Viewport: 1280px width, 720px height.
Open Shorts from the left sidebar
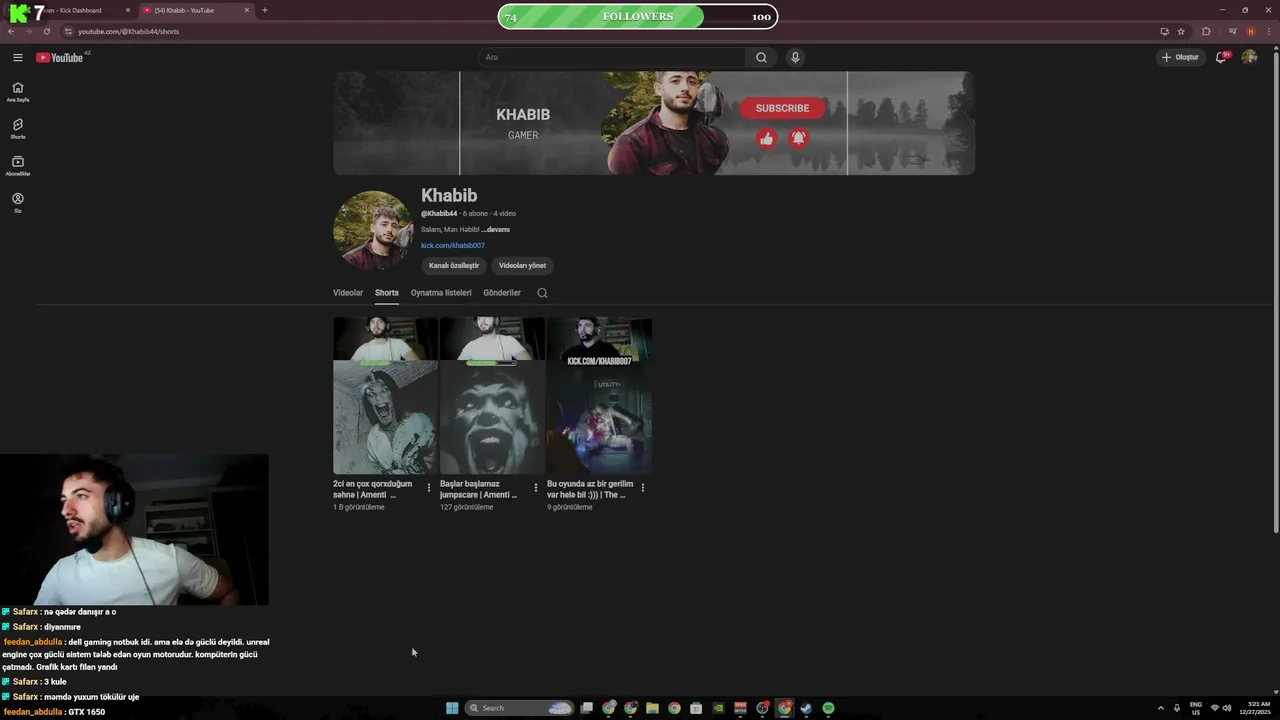17,128
